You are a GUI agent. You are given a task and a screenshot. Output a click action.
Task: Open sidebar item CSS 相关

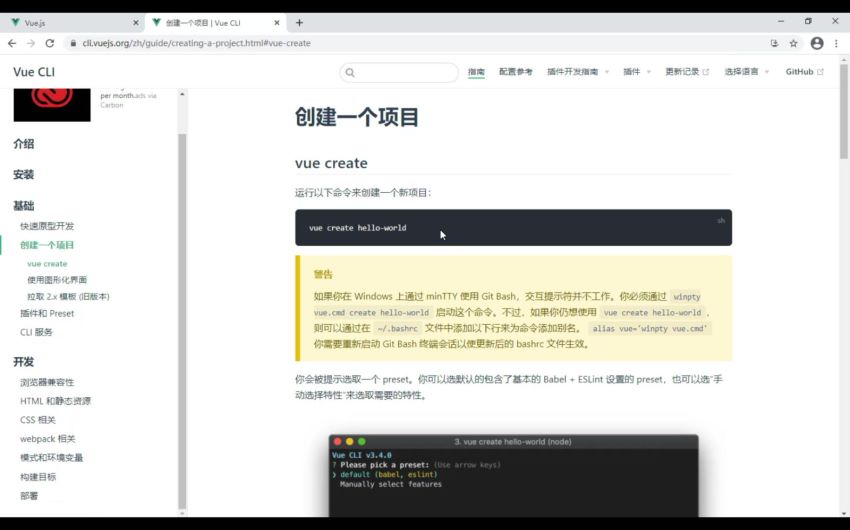(x=38, y=420)
